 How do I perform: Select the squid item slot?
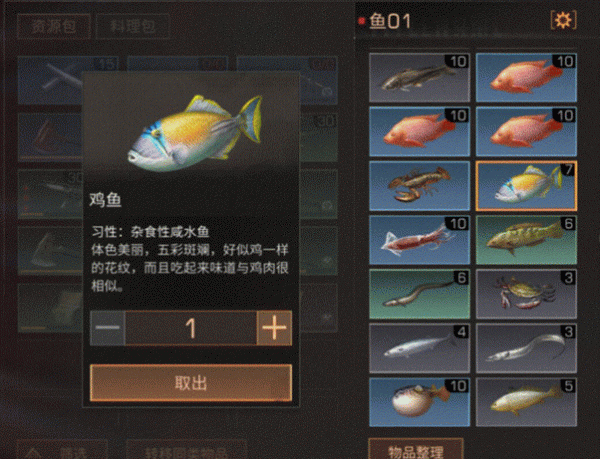pos(419,240)
